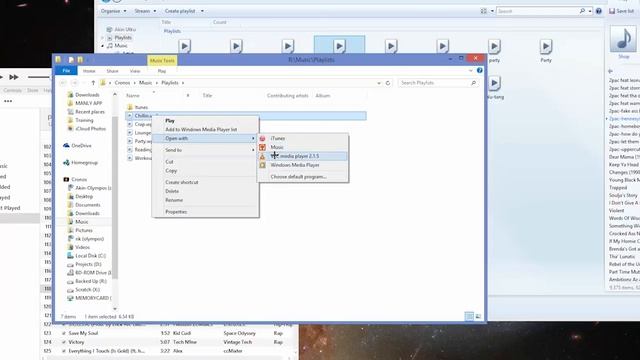
Task: Switch Explorer to large icons view
Action: (x=478, y=316)
